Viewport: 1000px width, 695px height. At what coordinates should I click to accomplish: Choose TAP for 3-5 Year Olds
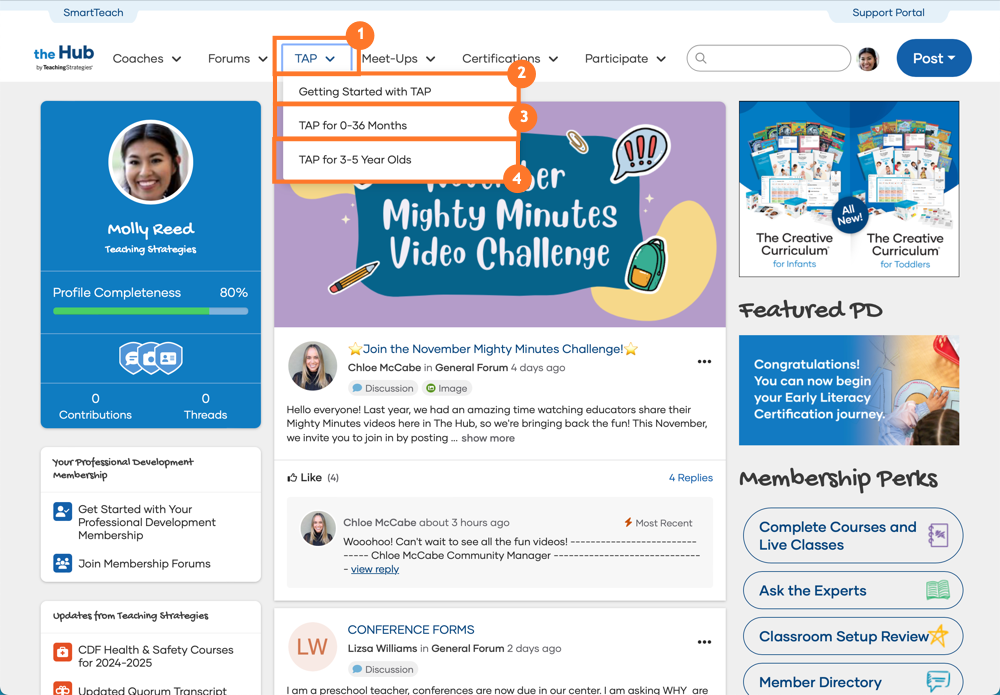(x=355, y=160)
